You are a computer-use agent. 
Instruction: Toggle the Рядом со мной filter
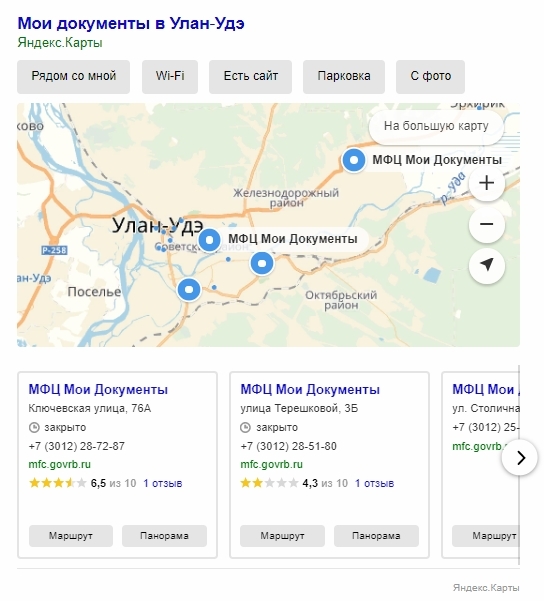tap(73, 76)
